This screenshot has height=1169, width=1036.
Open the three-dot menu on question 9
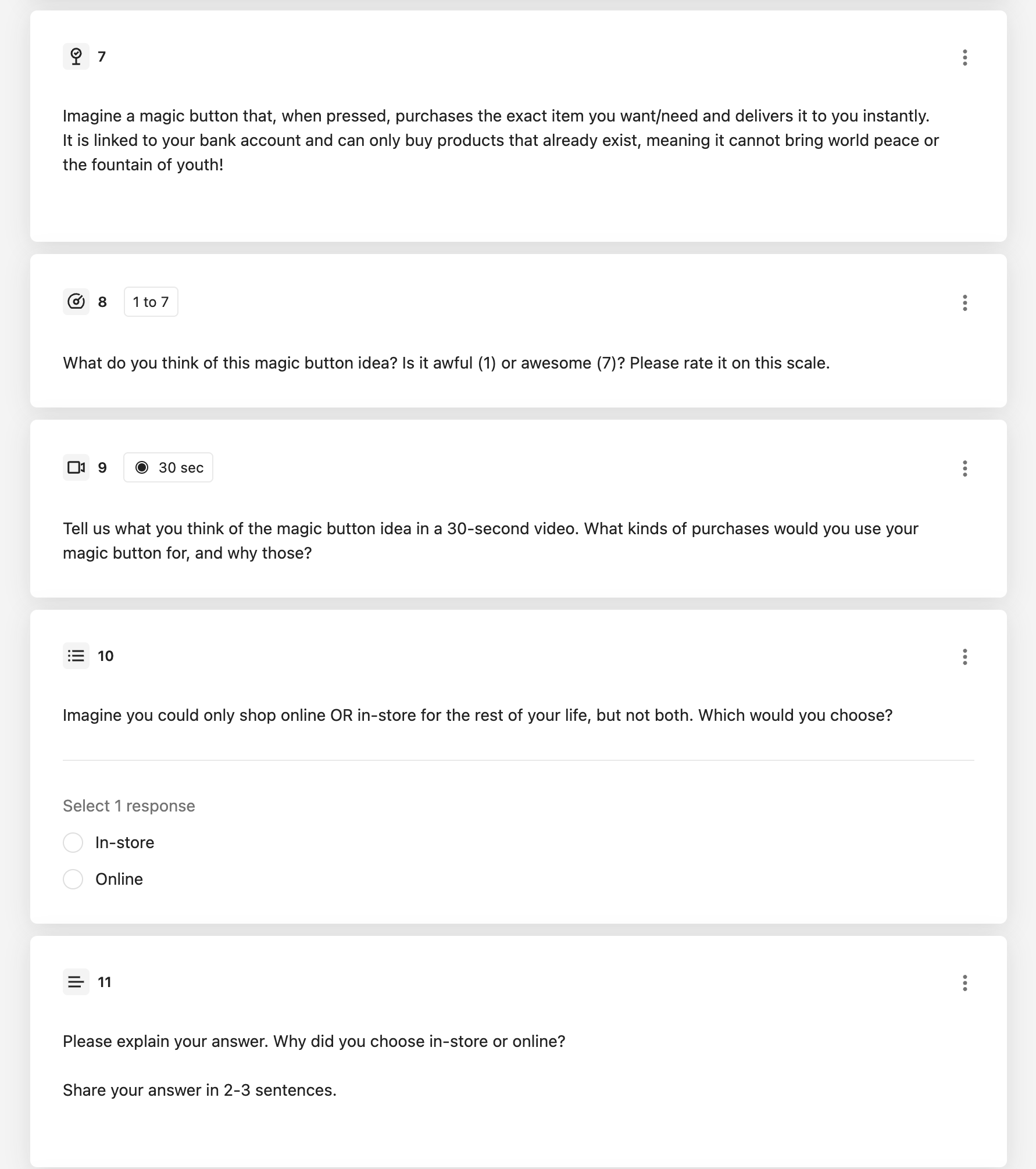pyautogui.click(x=964, y=468)
